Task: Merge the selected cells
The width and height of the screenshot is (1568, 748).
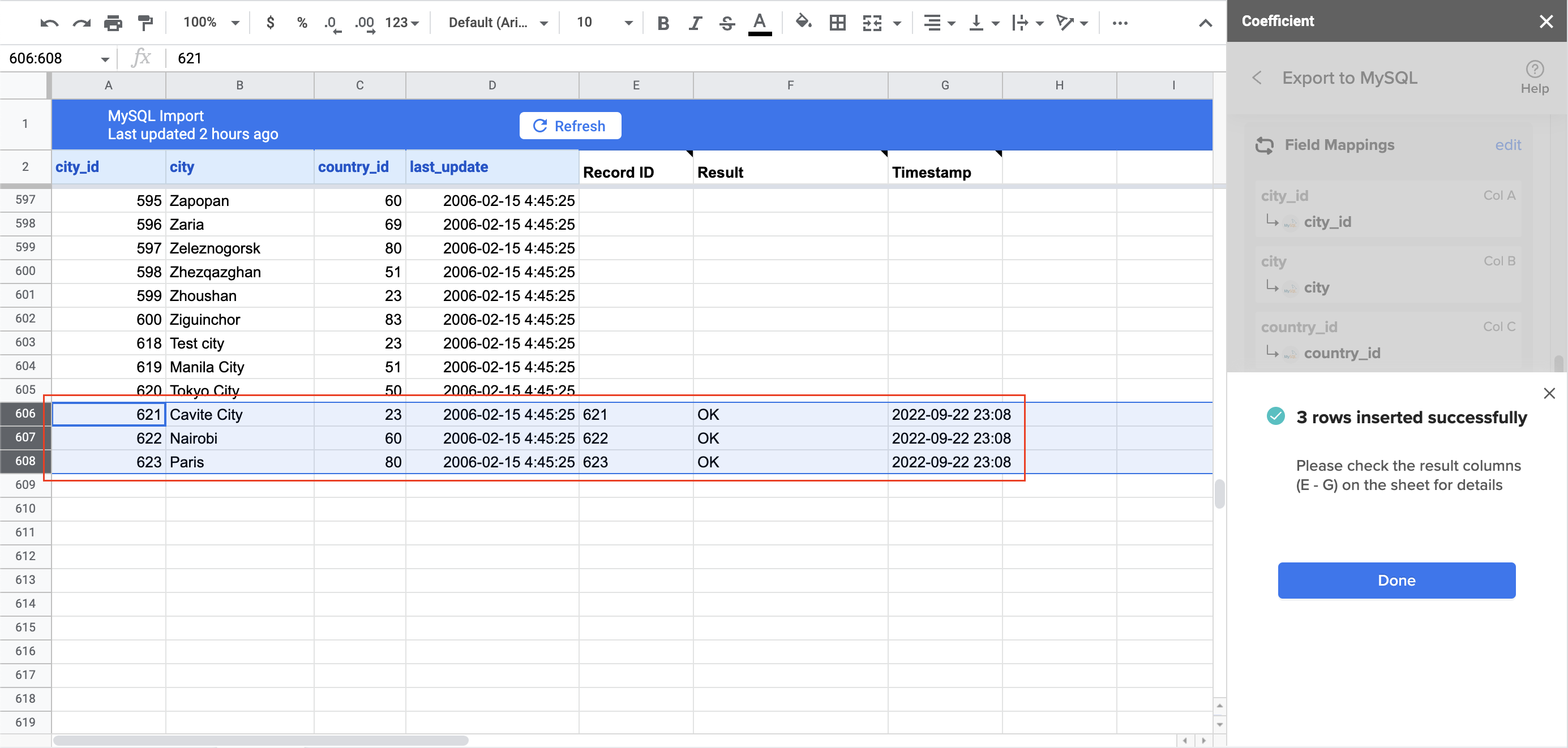Action: click(x=872, y=23)
